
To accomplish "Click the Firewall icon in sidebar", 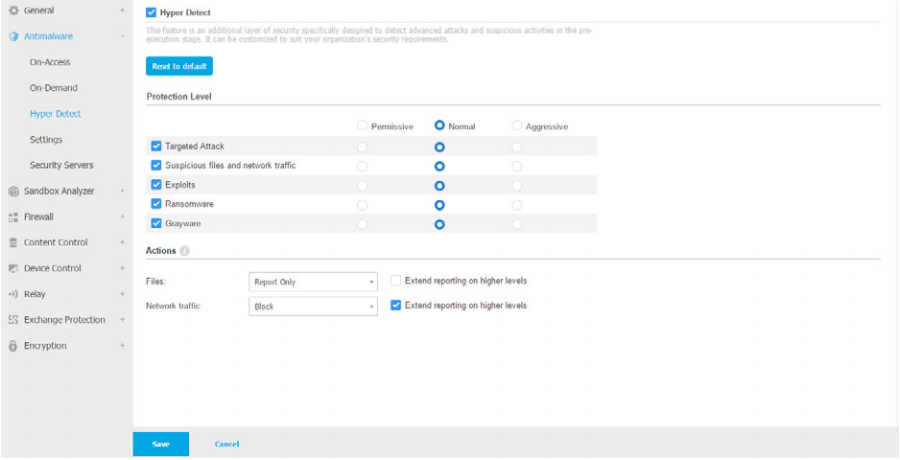I will [x=14, y=217].
